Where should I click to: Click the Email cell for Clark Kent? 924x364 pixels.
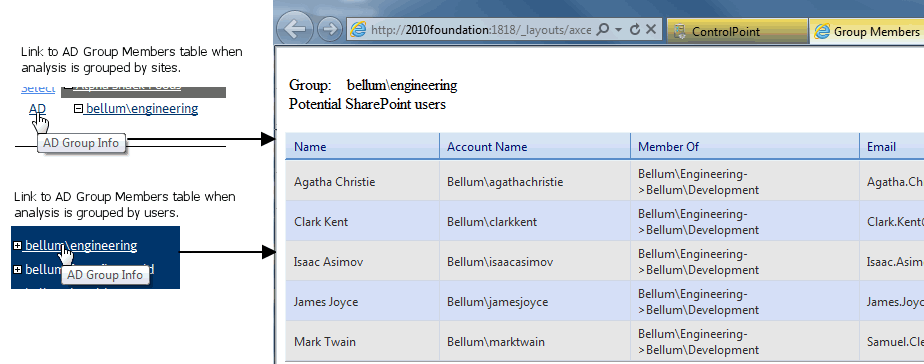click(x=892, y=221)
